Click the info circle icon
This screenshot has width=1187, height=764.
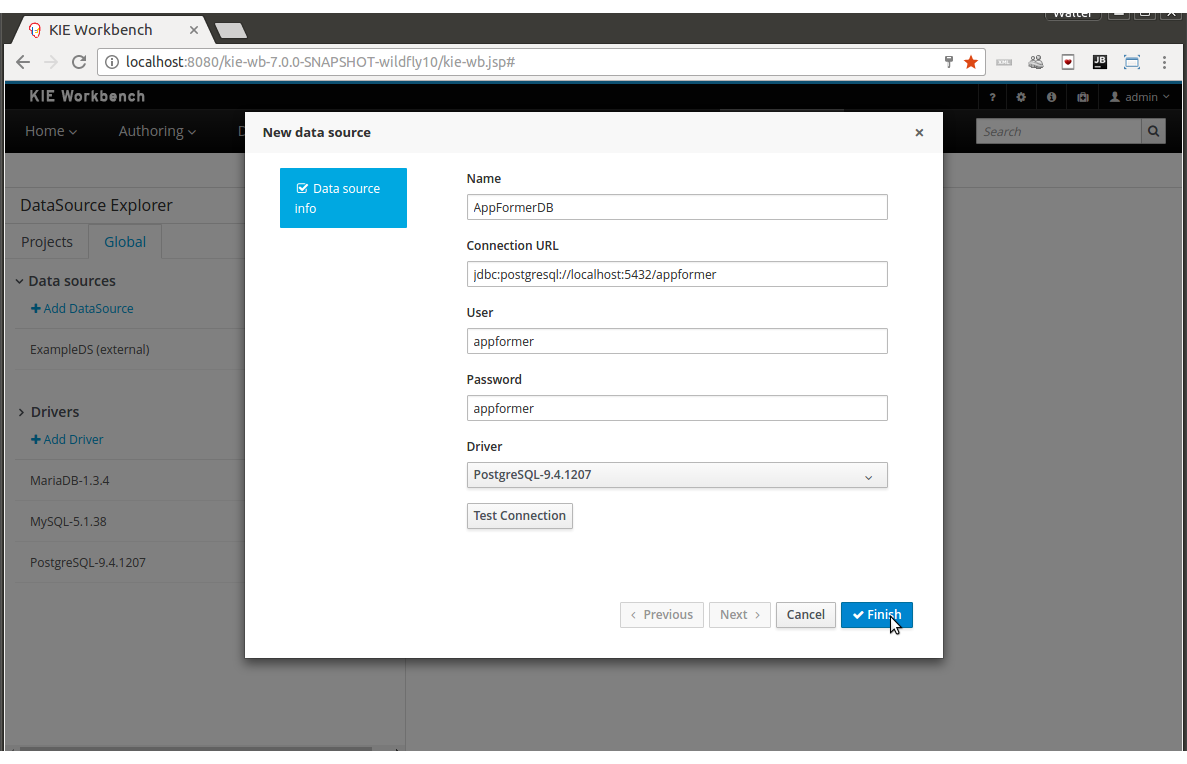[1051, 97]
